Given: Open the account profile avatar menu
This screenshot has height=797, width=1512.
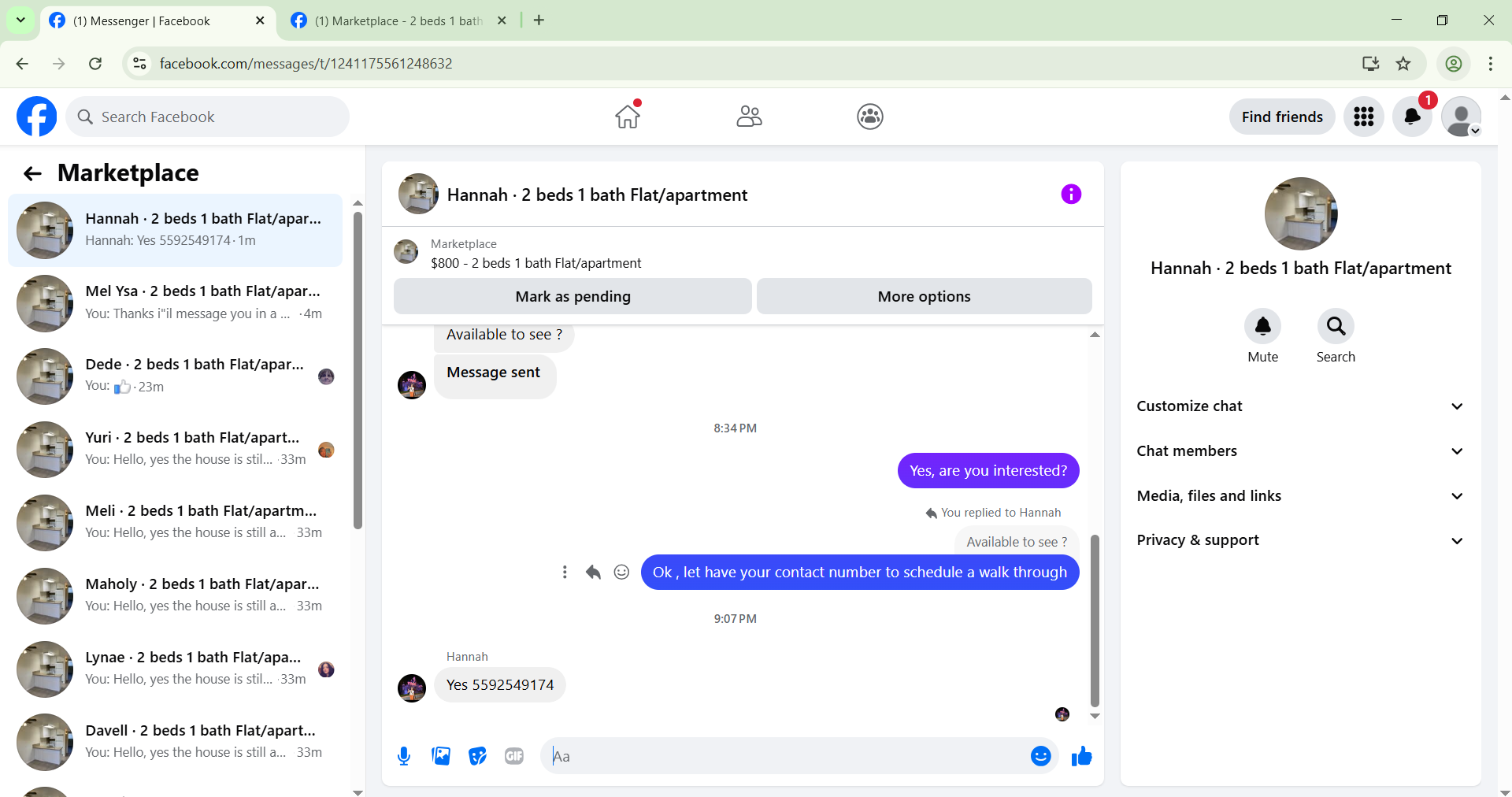Looking at the screenshot, I should click(x=1462, y=117).
